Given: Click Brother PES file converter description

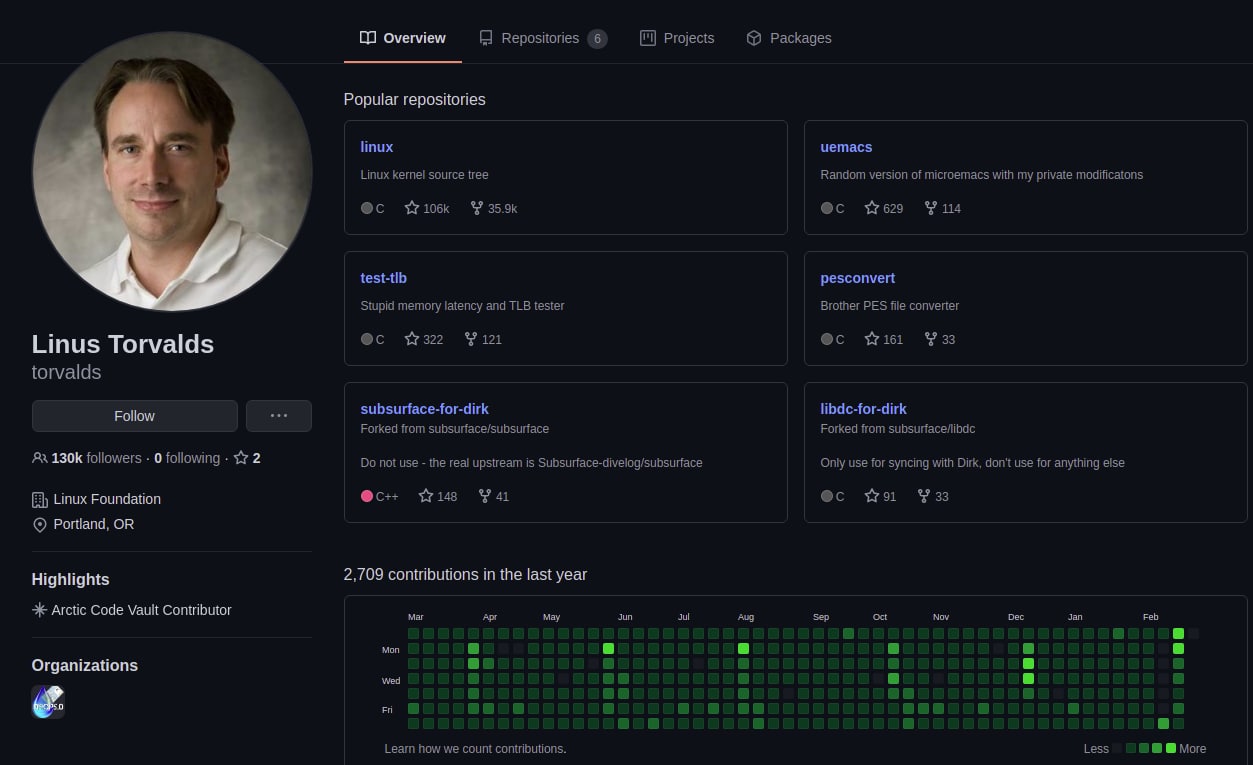Looking at the screenshot, I should tap(890, 305).
